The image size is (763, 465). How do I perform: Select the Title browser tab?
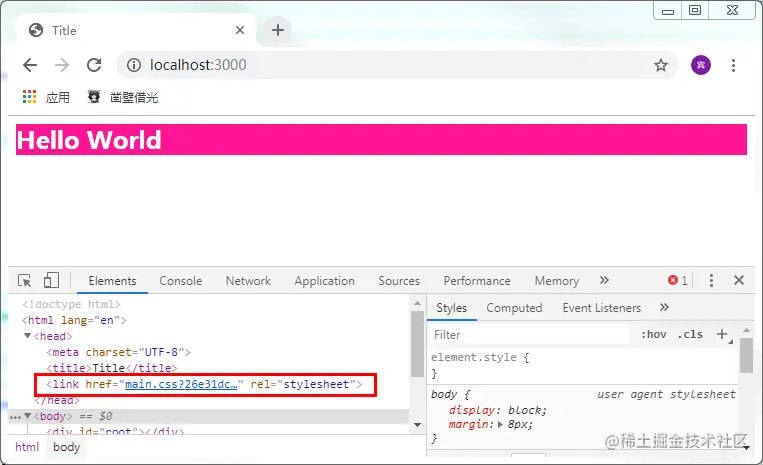(x=136, y=30)
